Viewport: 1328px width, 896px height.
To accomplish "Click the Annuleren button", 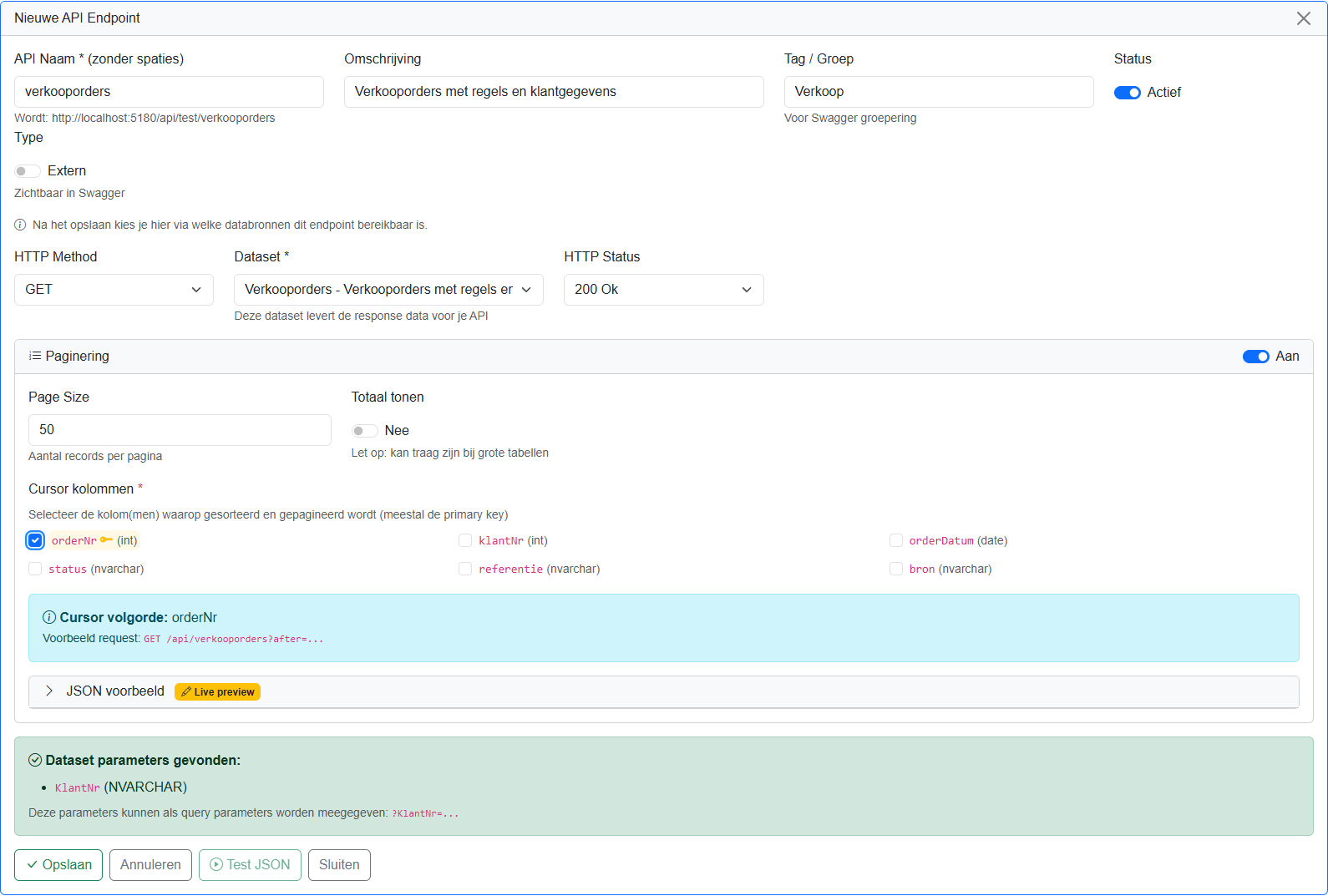I will point(150,865).
